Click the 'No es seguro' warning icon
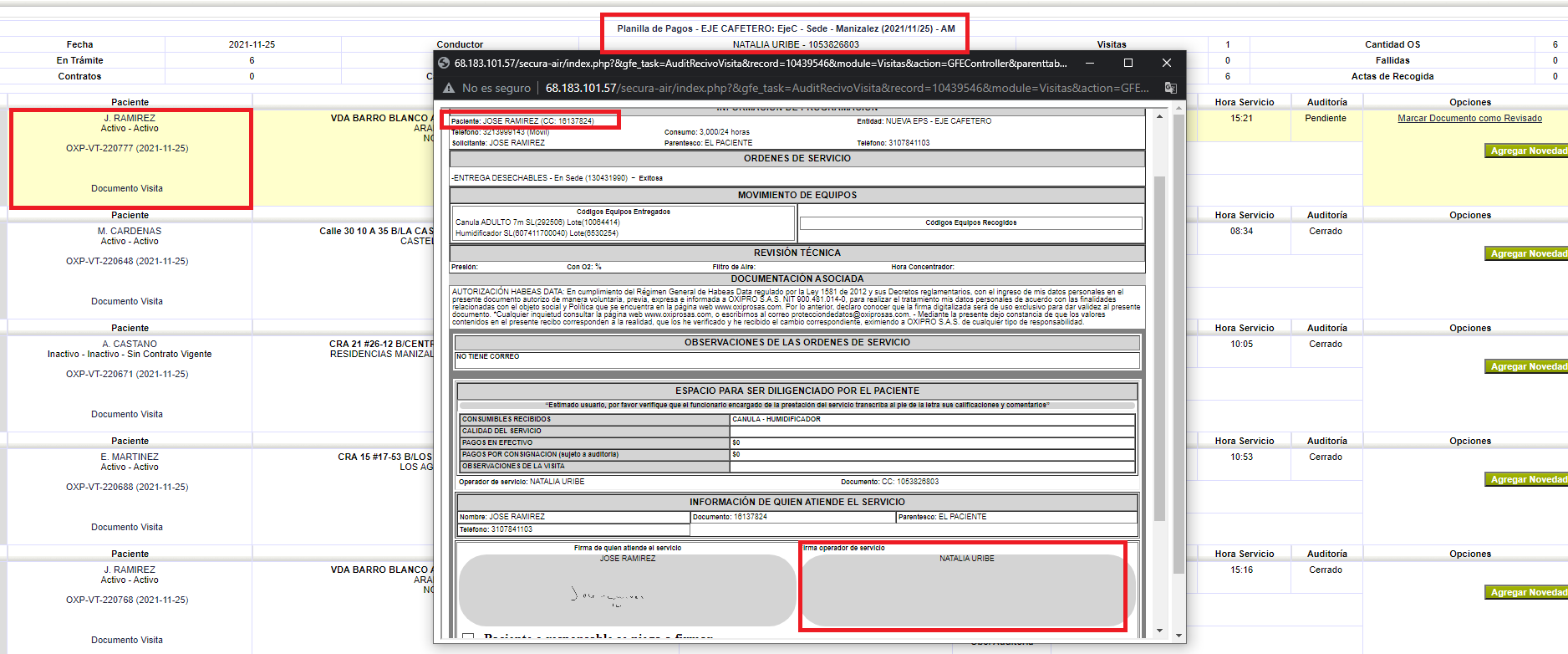The width and height of the screenshot is (1568, 654). click(x=449, y=88)
